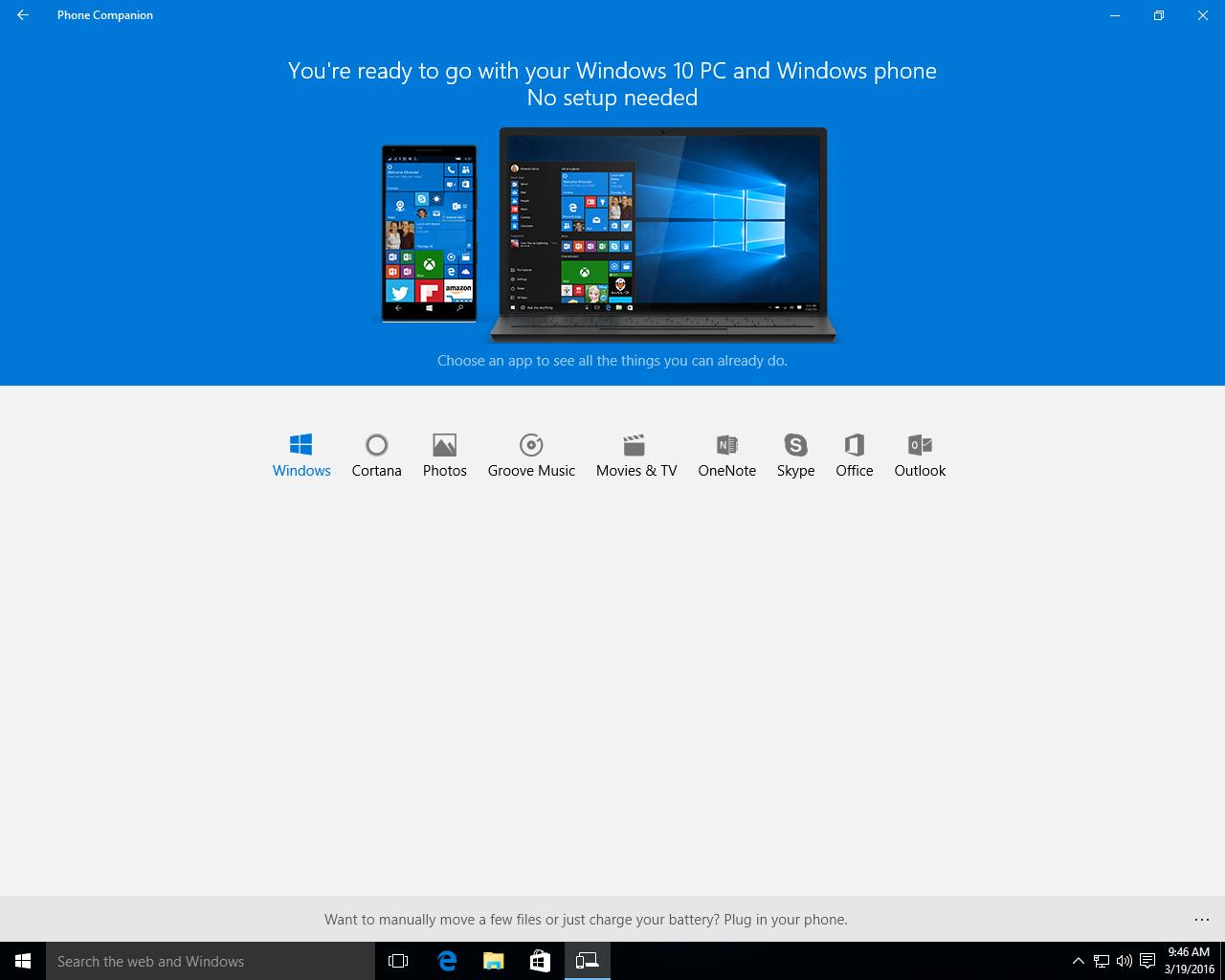Click the Windows label text

tap(301, 471)
